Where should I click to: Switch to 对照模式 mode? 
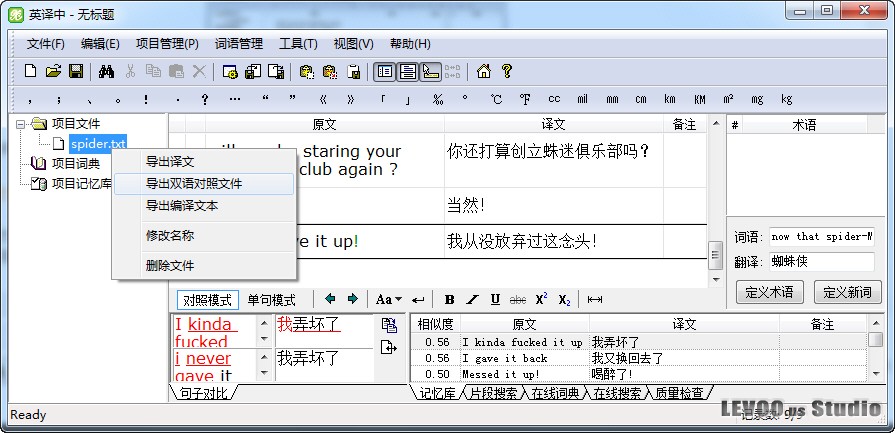pyautogui.click(x=208, y=300)
